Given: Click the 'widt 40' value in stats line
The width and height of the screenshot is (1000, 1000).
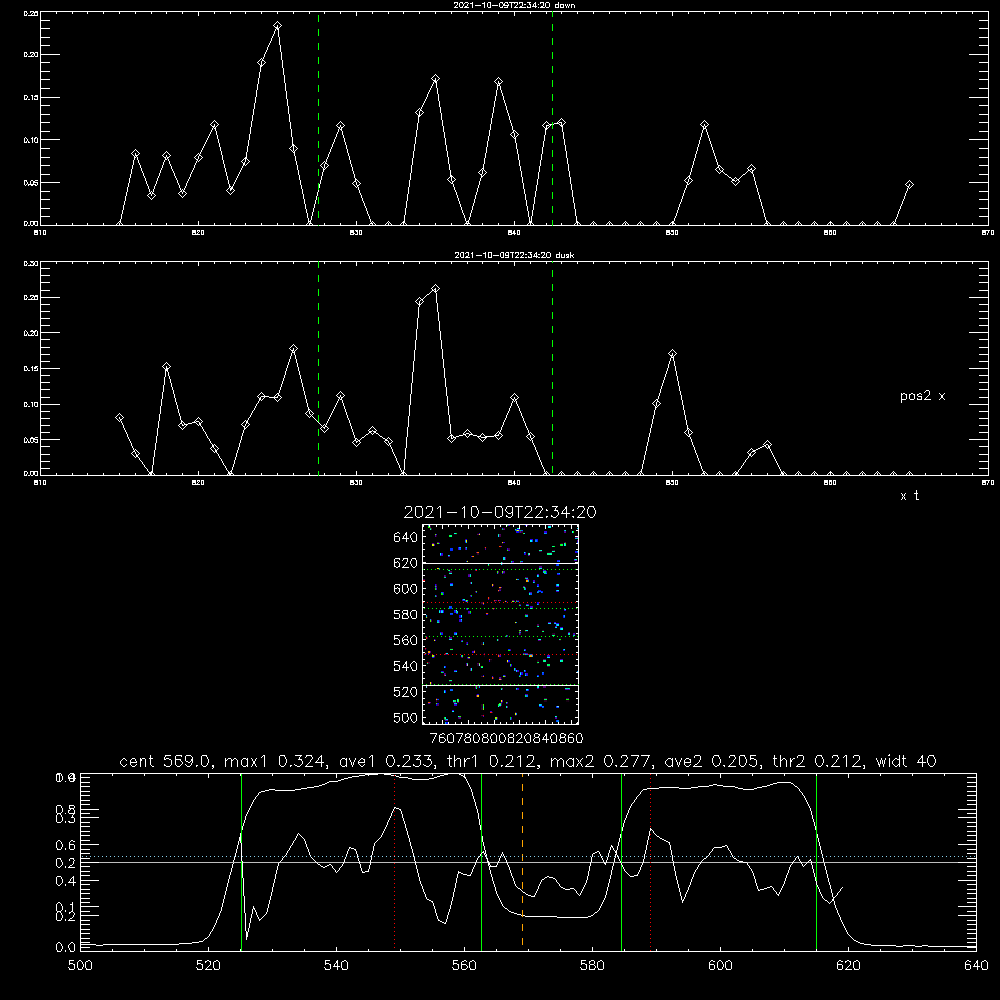Looking at the screenshot, I should (906, 761).
